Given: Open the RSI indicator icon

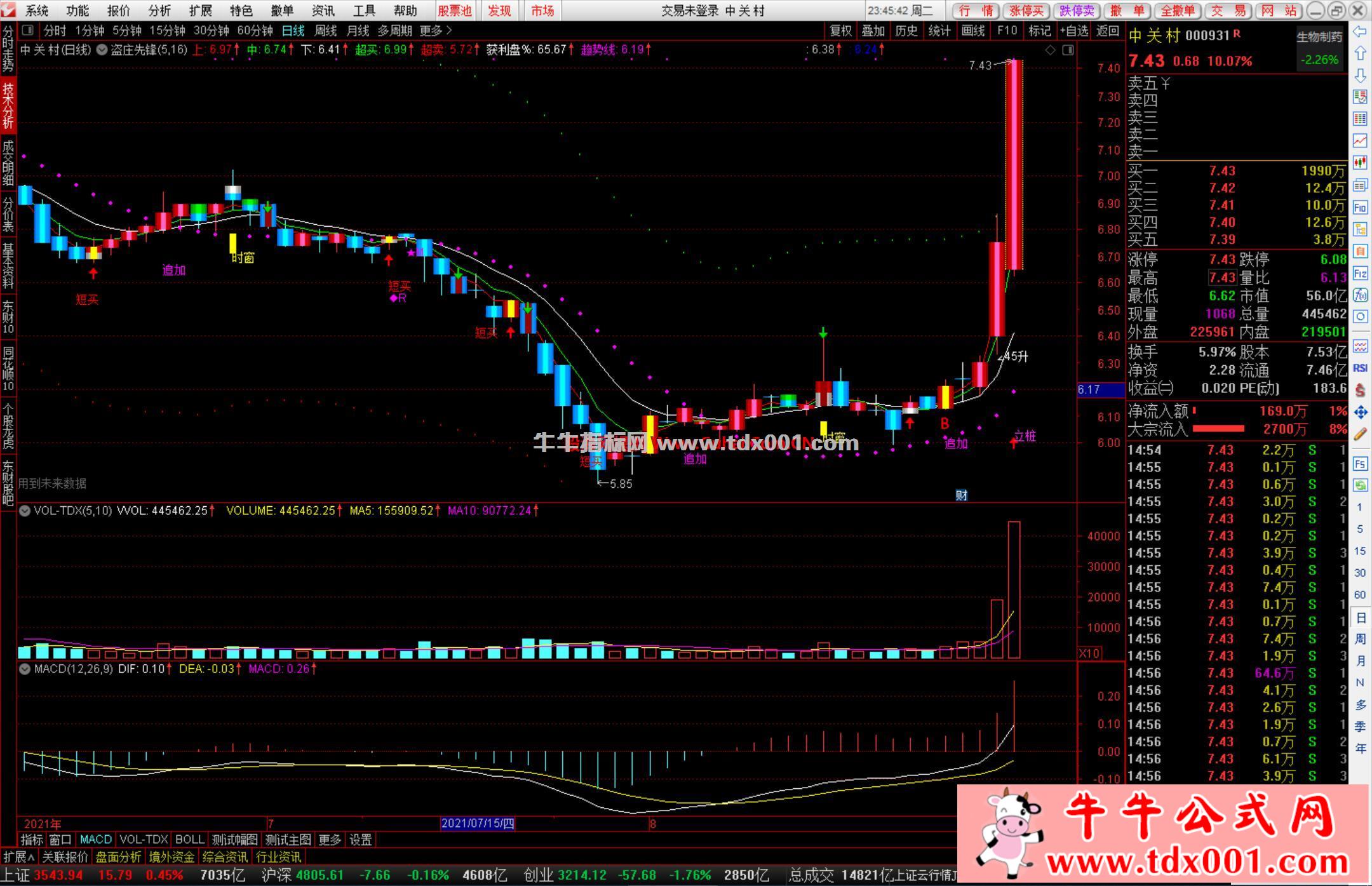Looking at the screenshot, I should click(x=1360, y=368).
